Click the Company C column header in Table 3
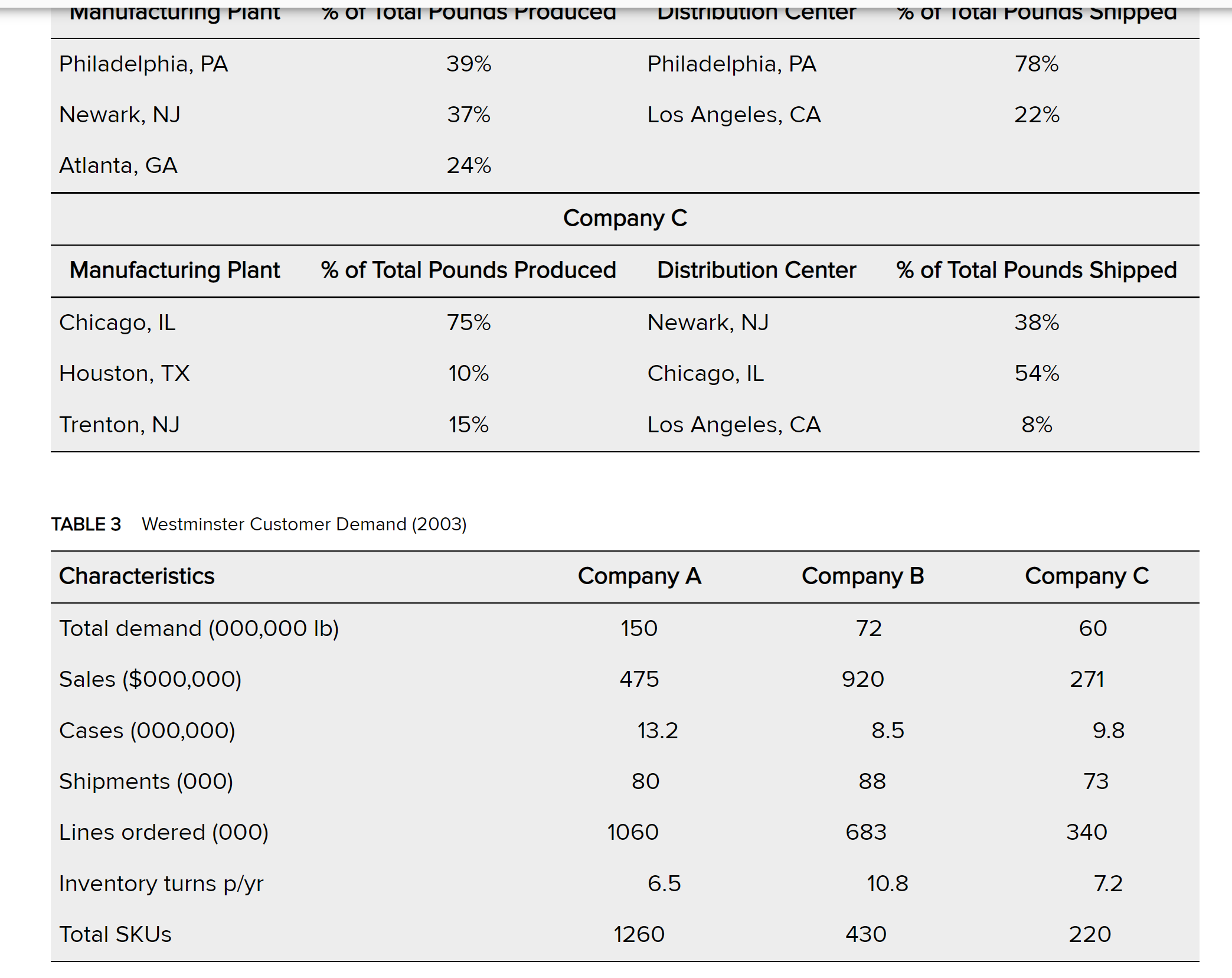Viewport: 1232px width, 978px height. coord(1087,576)
